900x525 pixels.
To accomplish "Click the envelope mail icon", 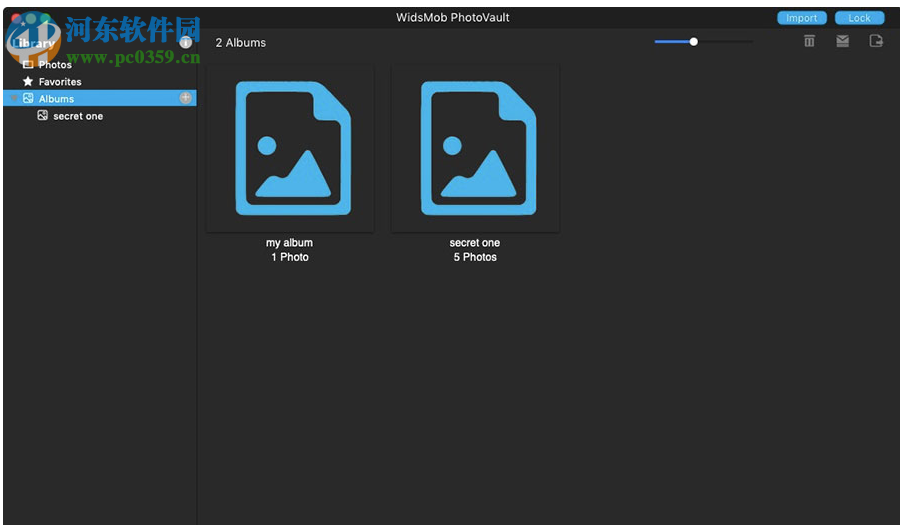I will coord(842,41).
